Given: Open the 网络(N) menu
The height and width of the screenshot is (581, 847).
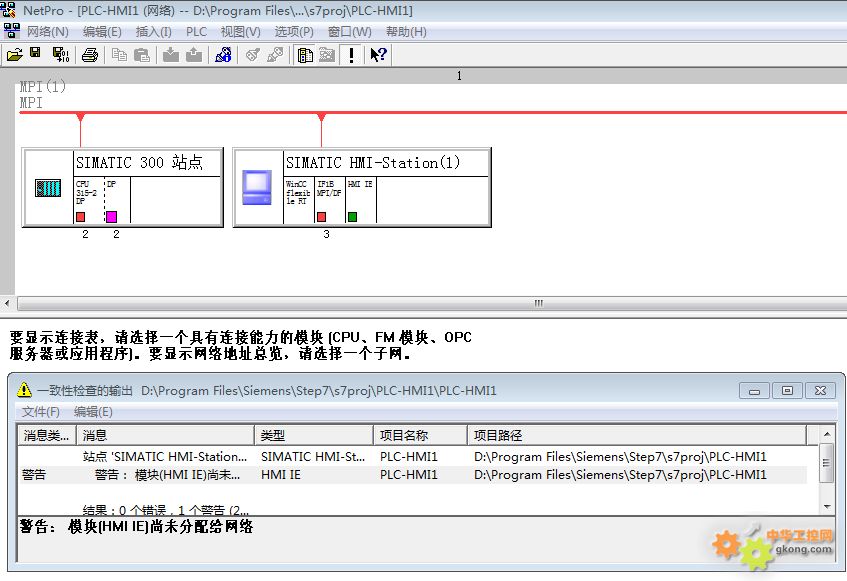Looking at the screenshot, I should [x=48, y=32].
